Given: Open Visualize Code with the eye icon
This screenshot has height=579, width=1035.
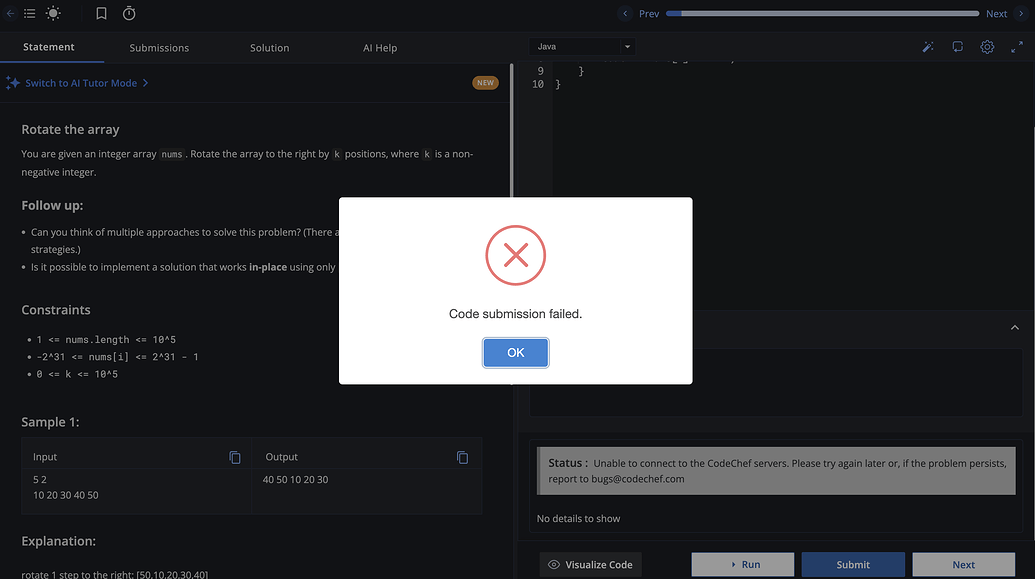Looking at the screenshot, I should click(x=553, y=564).
